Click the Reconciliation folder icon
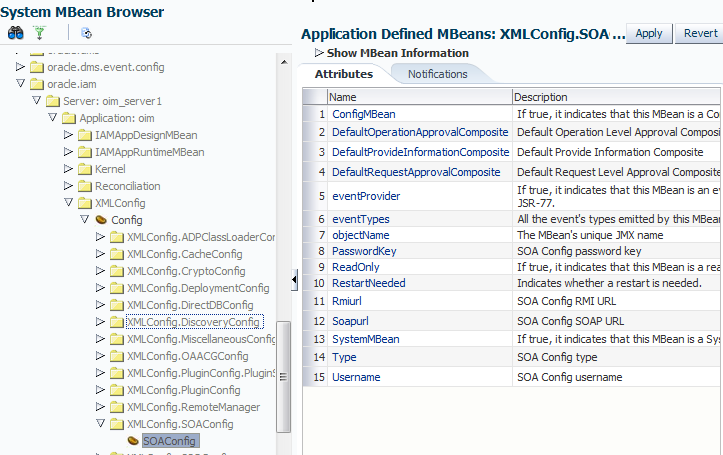723x455 pixels. tap(85, 186)
